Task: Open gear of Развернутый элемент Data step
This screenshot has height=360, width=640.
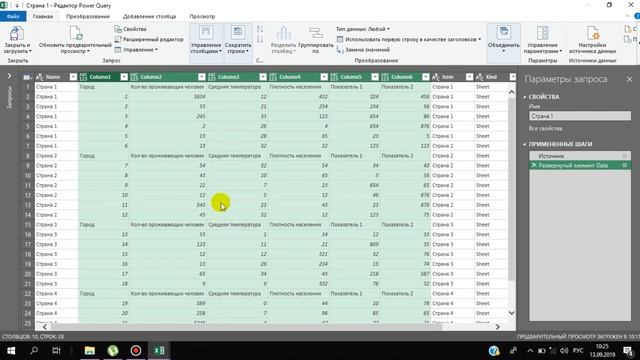Action: [x=624, y=165]
